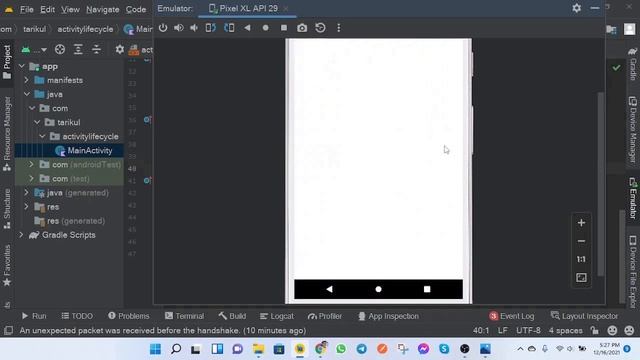Screen dimensions: 640x360
Task: Collapse the app module node
Action: click(x=22, y=66)
